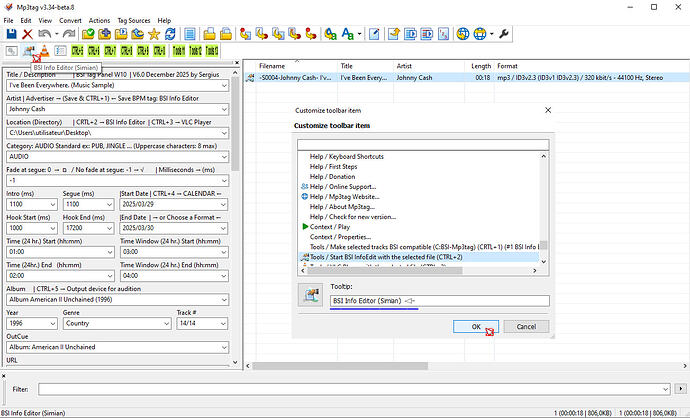Expand the Album combo box American II Unchained
690x418 pixels.
[224, 300]
